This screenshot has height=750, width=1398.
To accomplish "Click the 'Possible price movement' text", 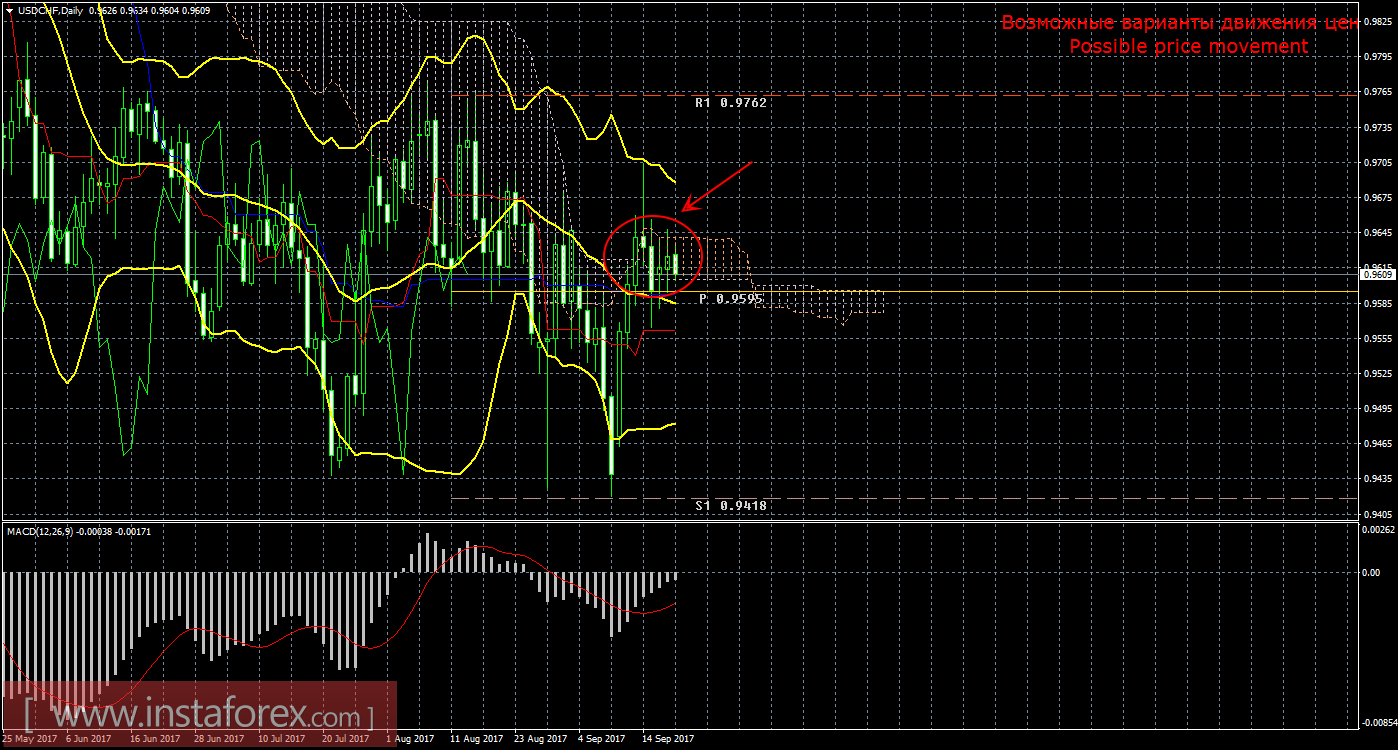I will tap(1188, 46).
